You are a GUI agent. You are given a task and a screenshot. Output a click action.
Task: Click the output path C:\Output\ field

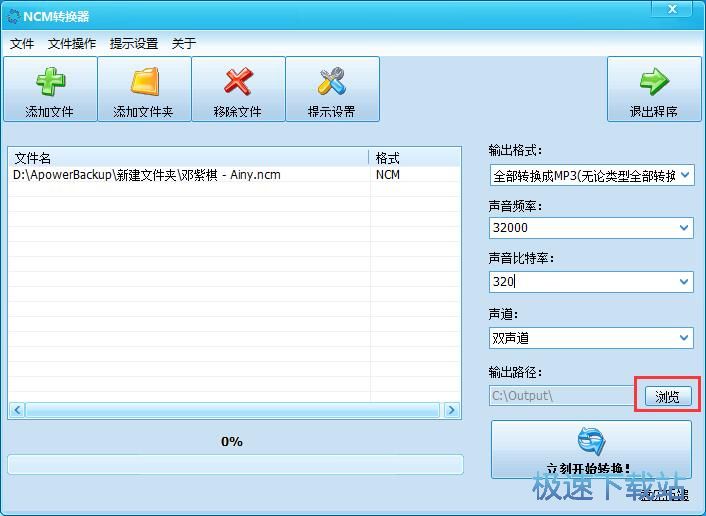(x=564, y=395)
